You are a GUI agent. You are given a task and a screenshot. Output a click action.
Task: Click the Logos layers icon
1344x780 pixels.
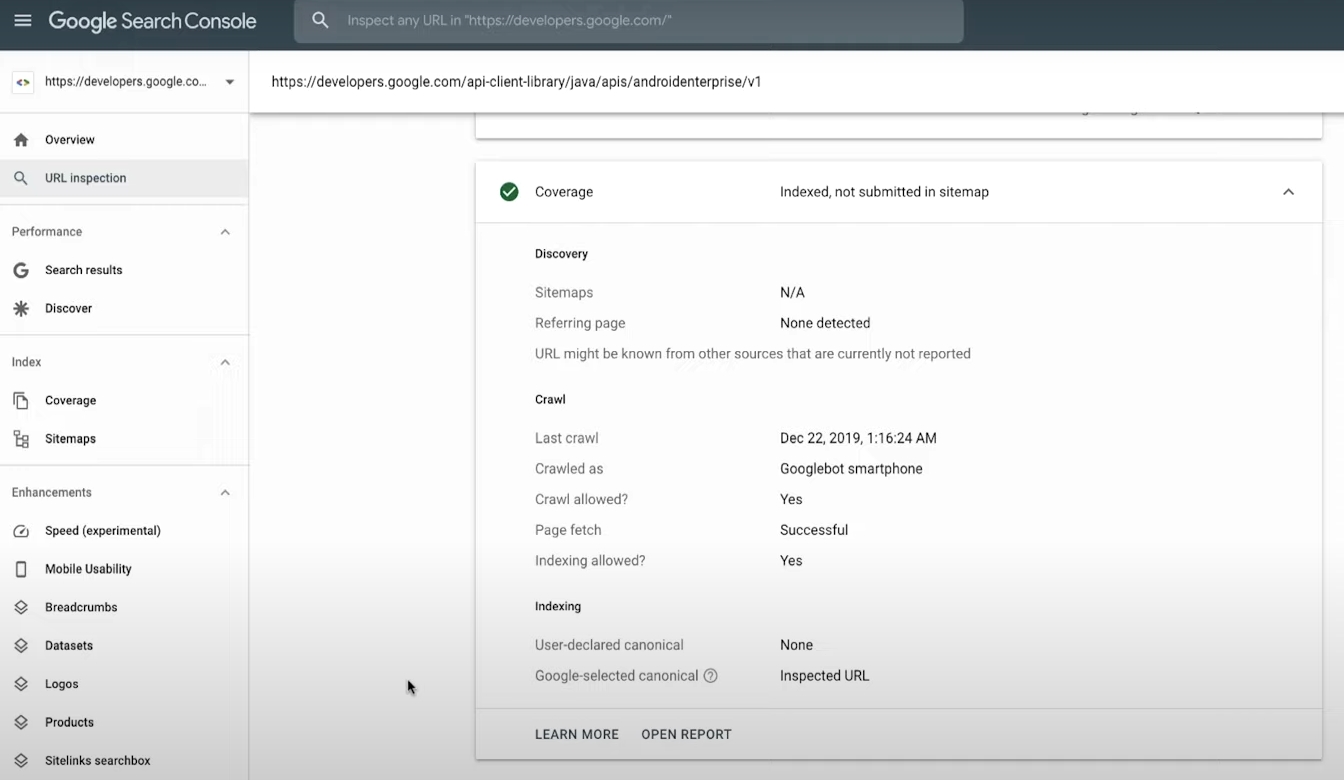click(x=21, y=684)
